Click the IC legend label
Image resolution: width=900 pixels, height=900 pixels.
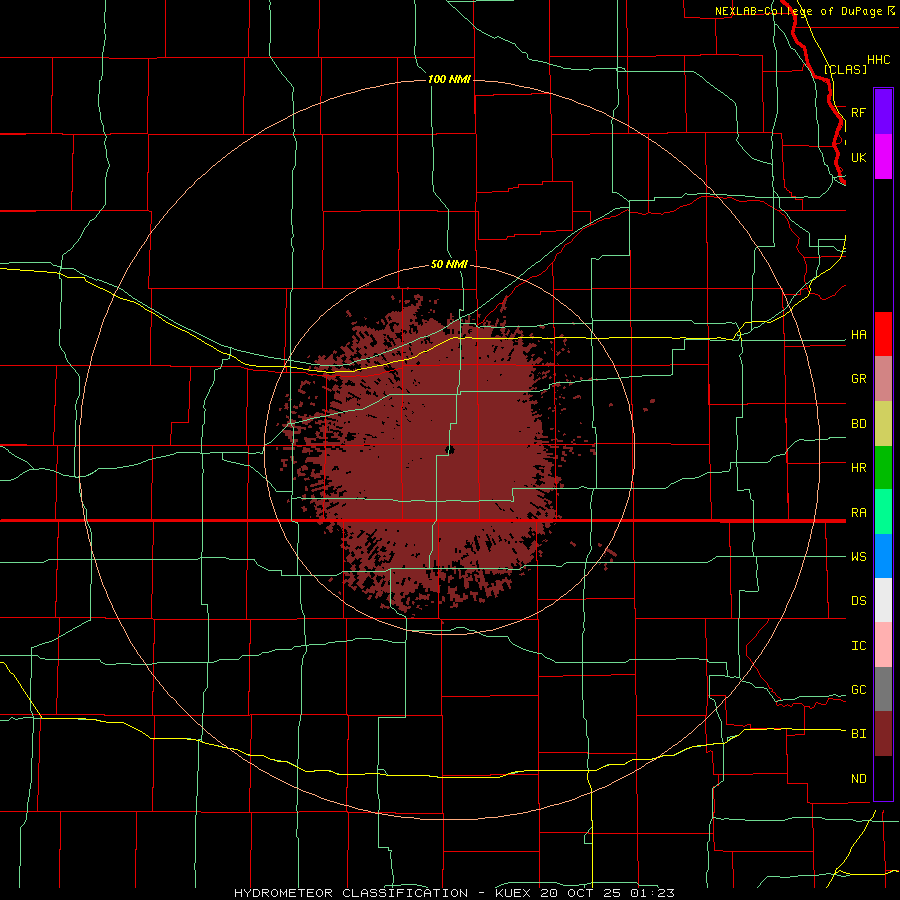click(x=858, y=646)
